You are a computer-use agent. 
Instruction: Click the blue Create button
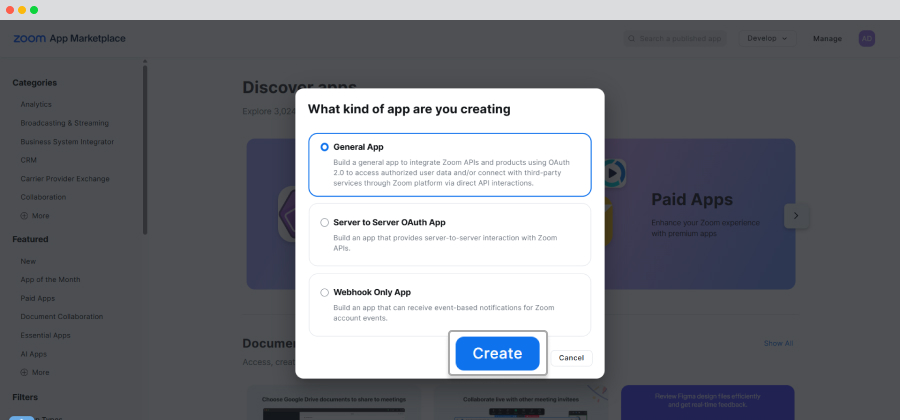point(497,353)
